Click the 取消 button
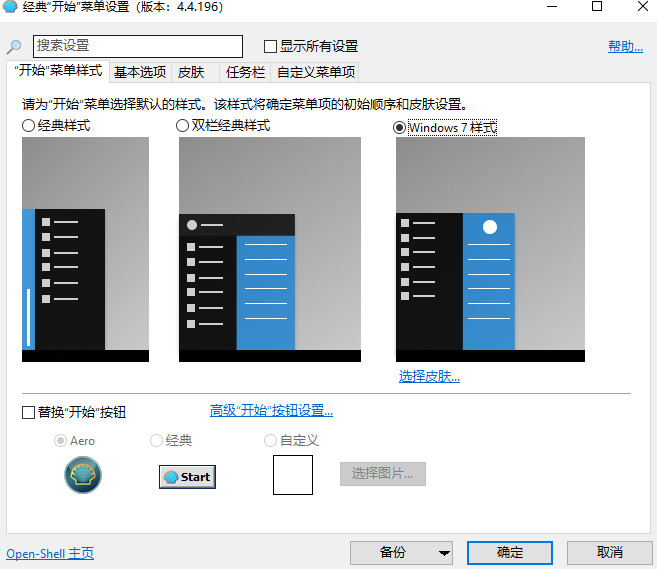Viewport: 657px width, 569px height. tap(610, 553)
